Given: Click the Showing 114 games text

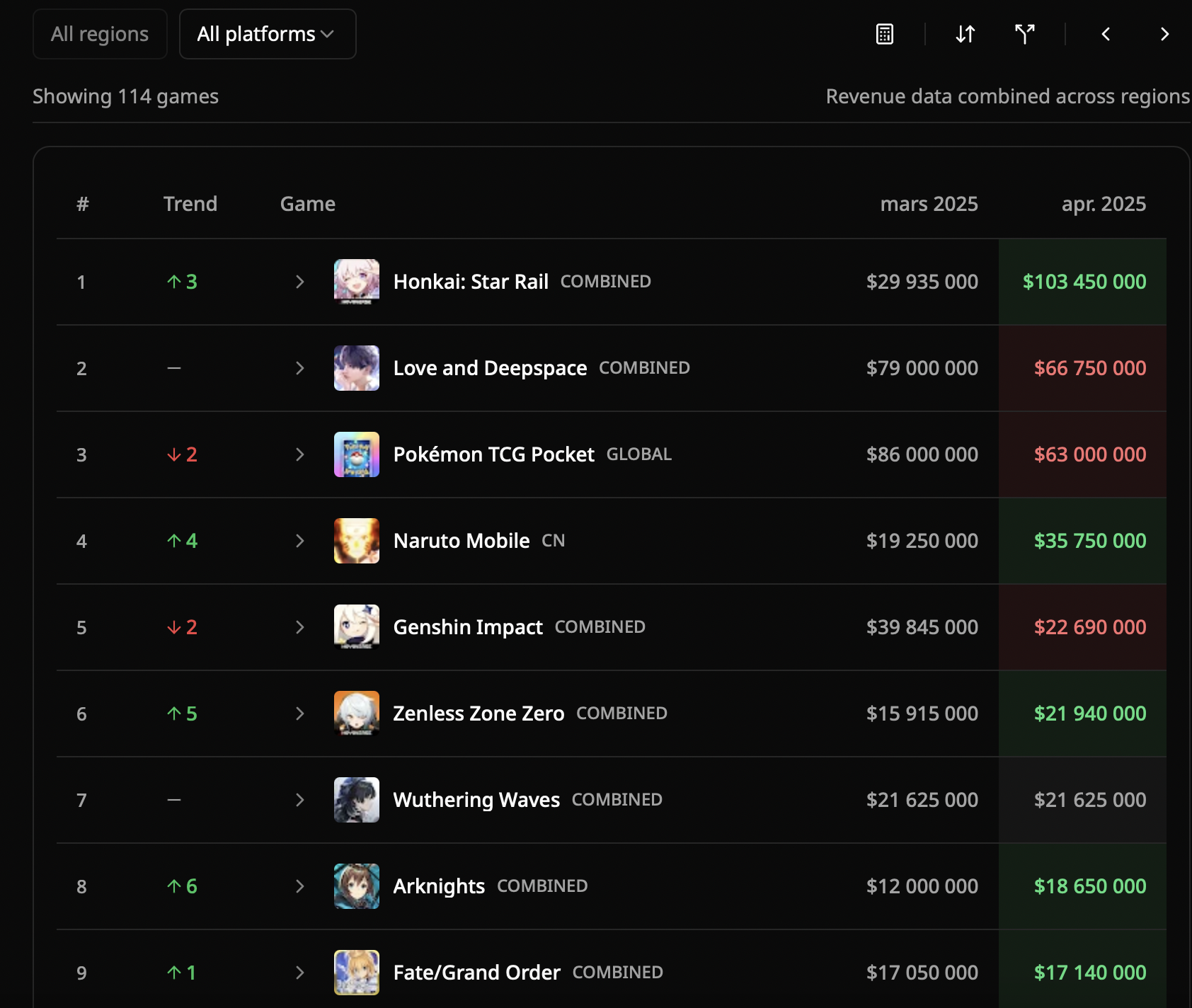Looking at the screenshot, I should pos(125,96).
